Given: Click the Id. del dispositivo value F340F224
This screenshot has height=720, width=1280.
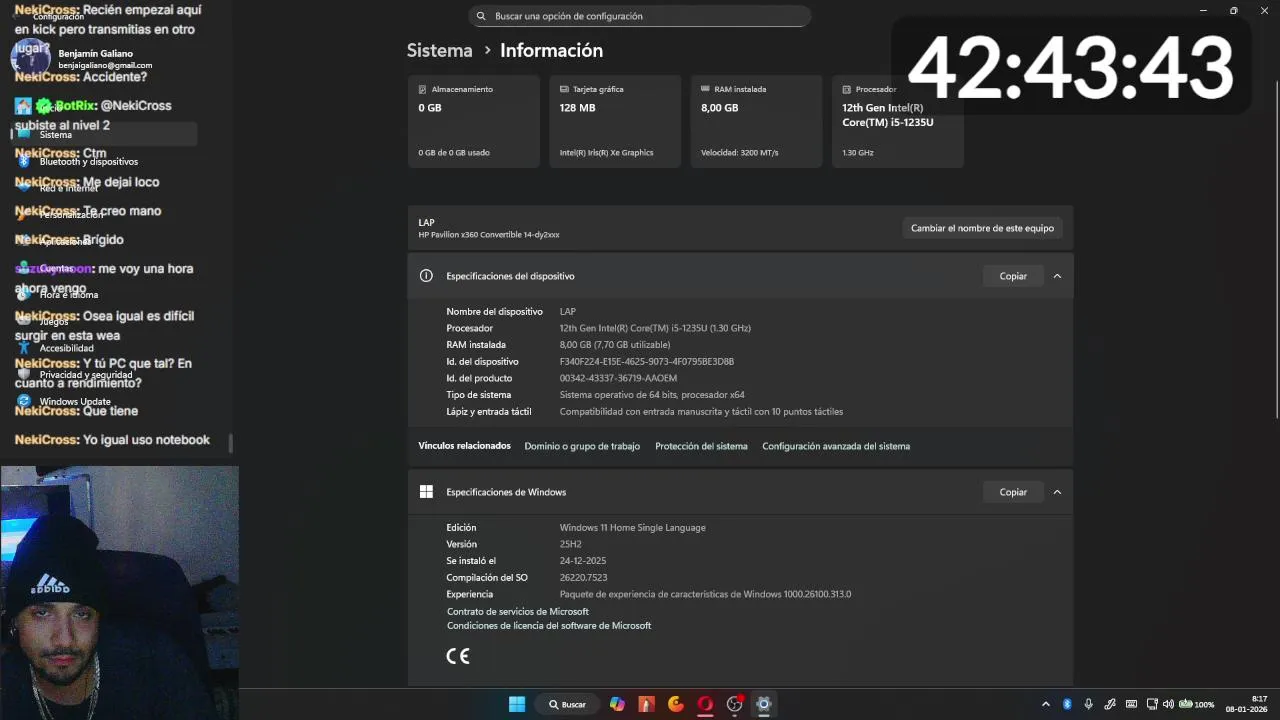Looking at the screenshot, I should (x=647, y=361).
